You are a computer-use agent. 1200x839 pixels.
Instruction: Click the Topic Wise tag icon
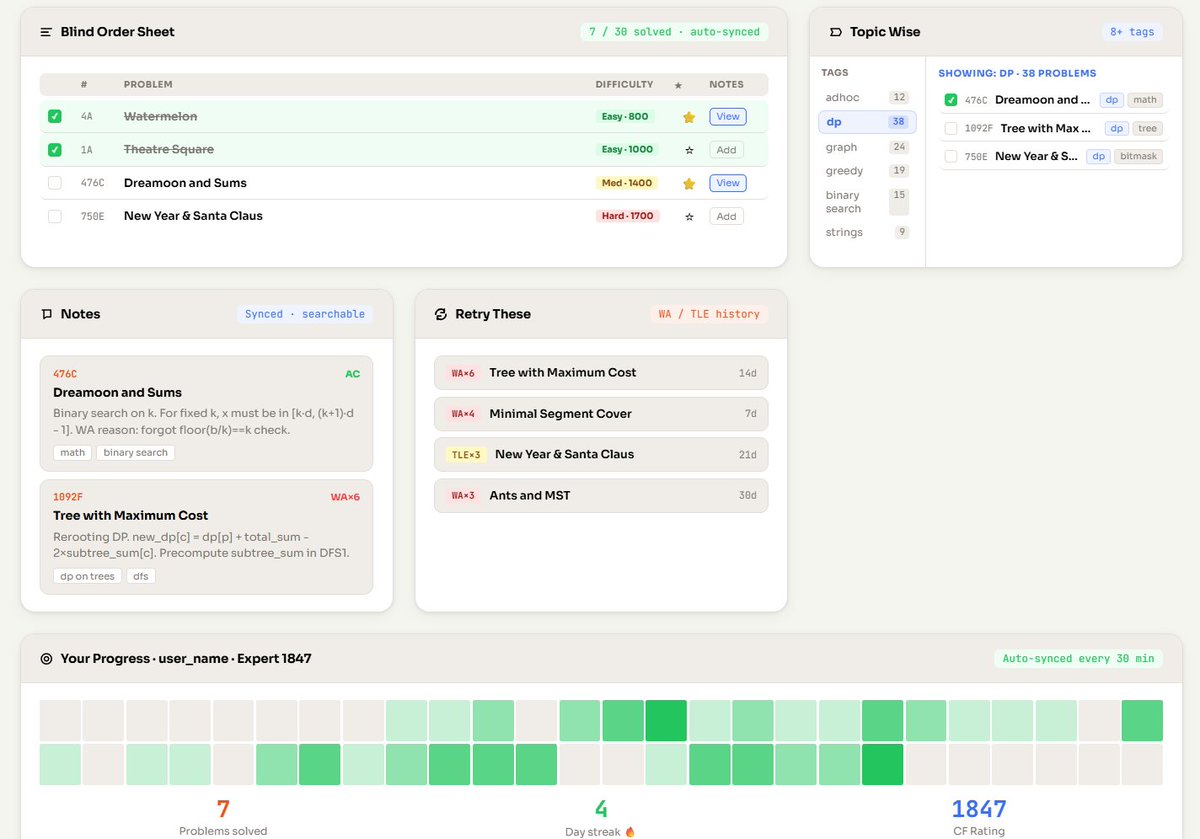[x=836, y=32]
